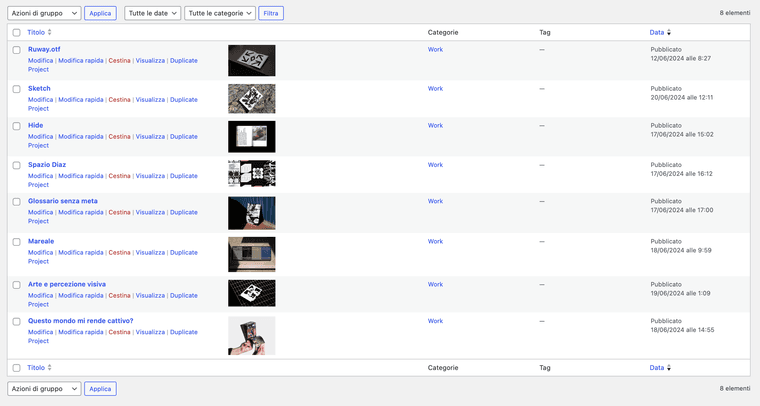Open the Ruway.otf featured image thumbnail
The image size is (760, 406).
tap(251, 61)
